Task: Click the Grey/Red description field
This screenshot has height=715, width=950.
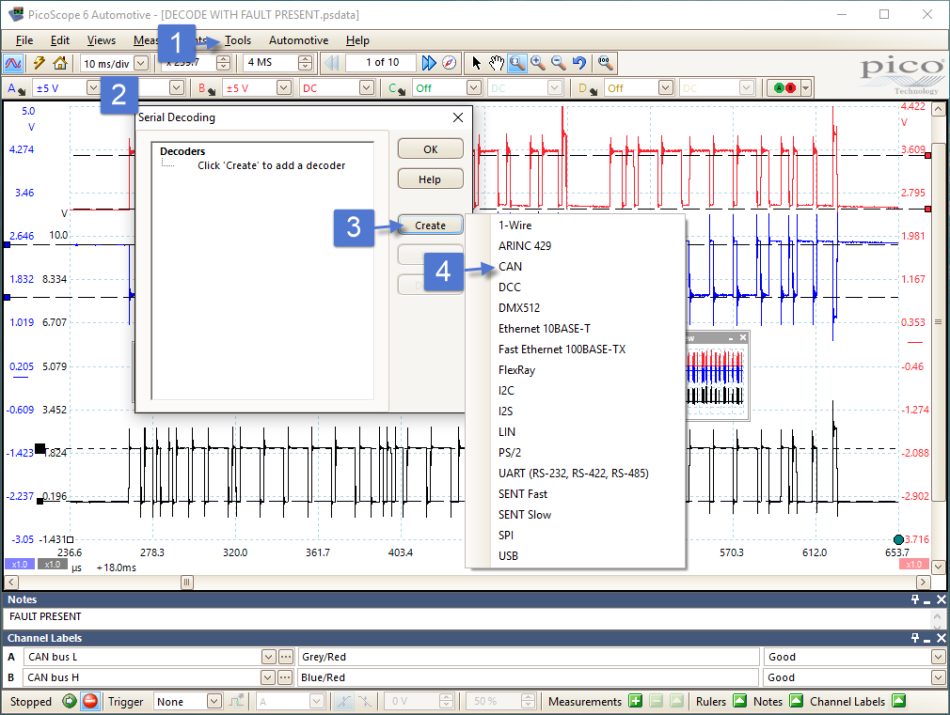Action: [x=528, y=657]
